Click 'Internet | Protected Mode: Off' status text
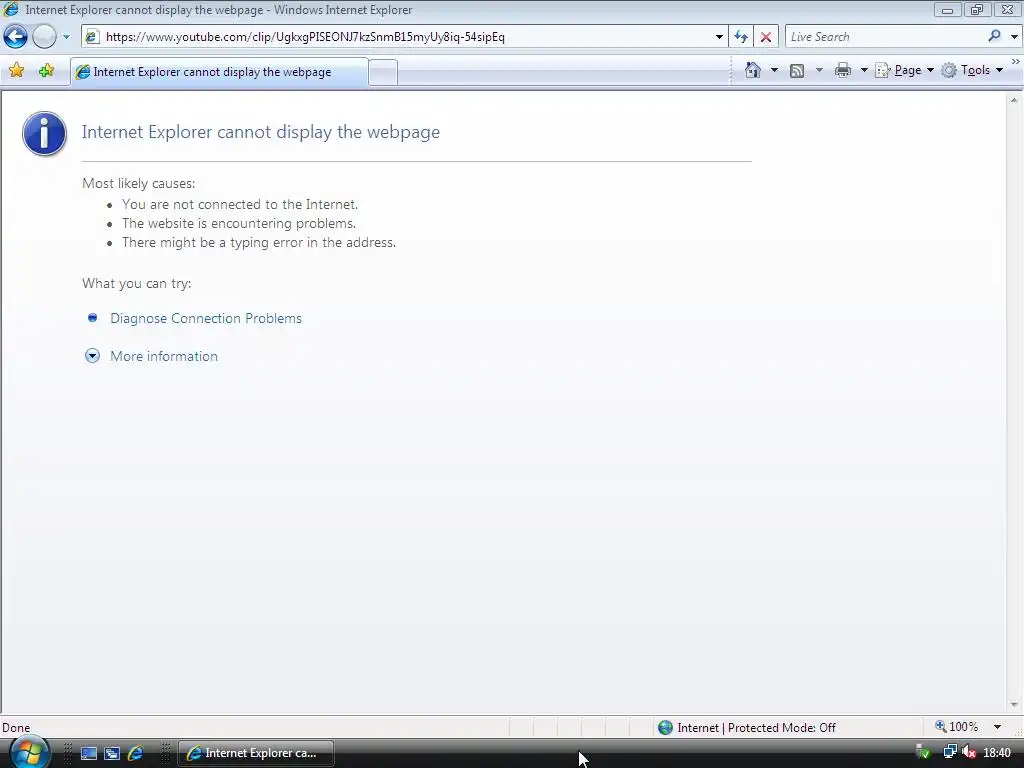 pyautogui.click(x=756, y=728)
